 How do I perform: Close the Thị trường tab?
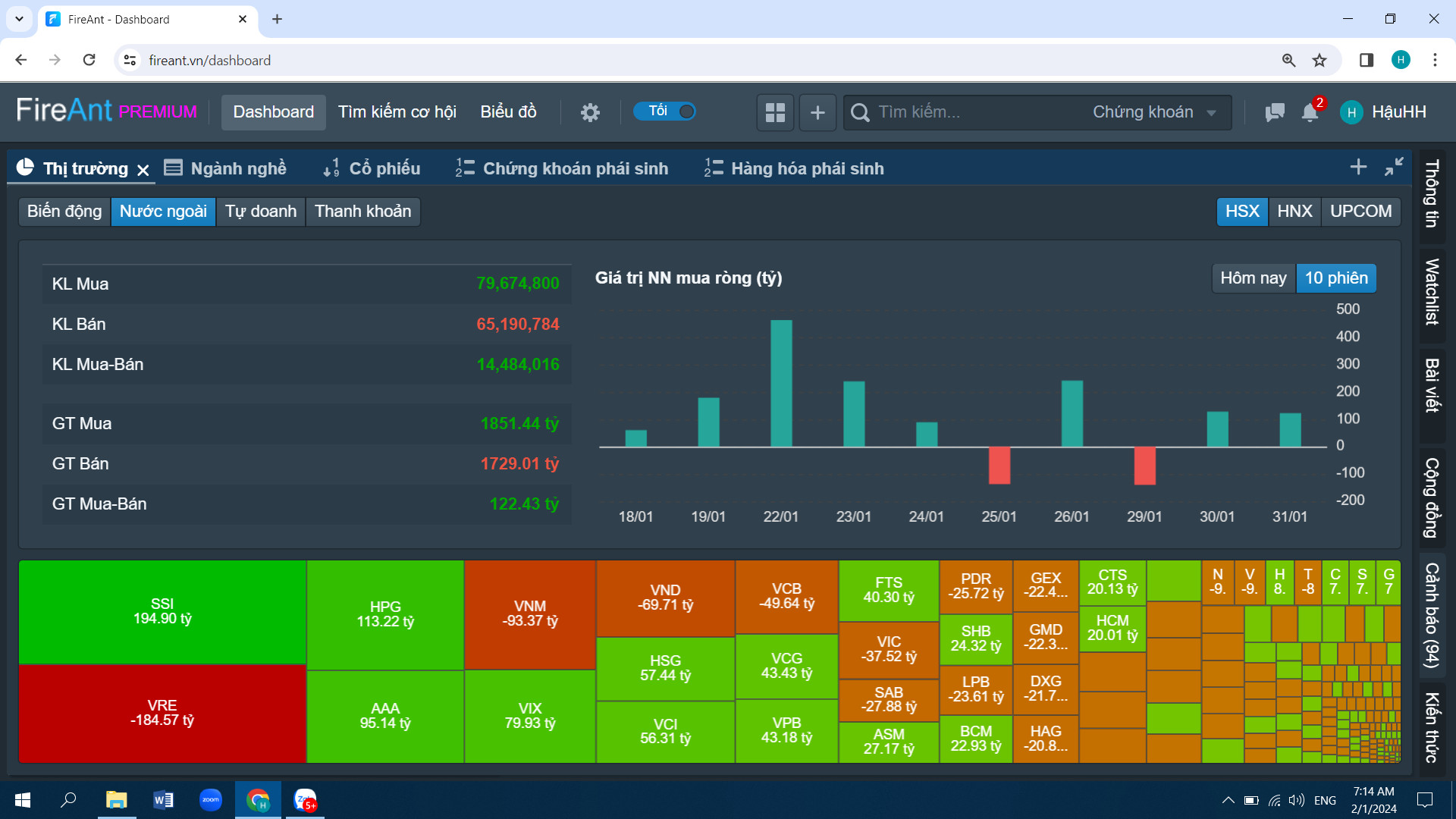[x=143, y=170]
